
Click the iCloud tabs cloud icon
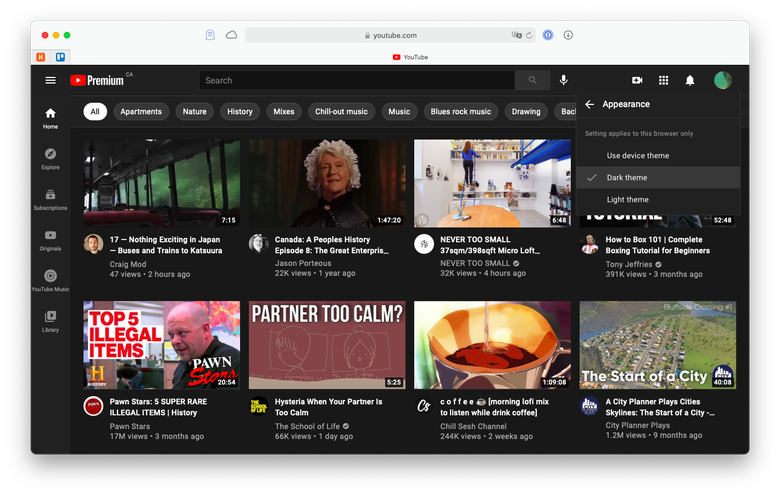pos(231,35)
